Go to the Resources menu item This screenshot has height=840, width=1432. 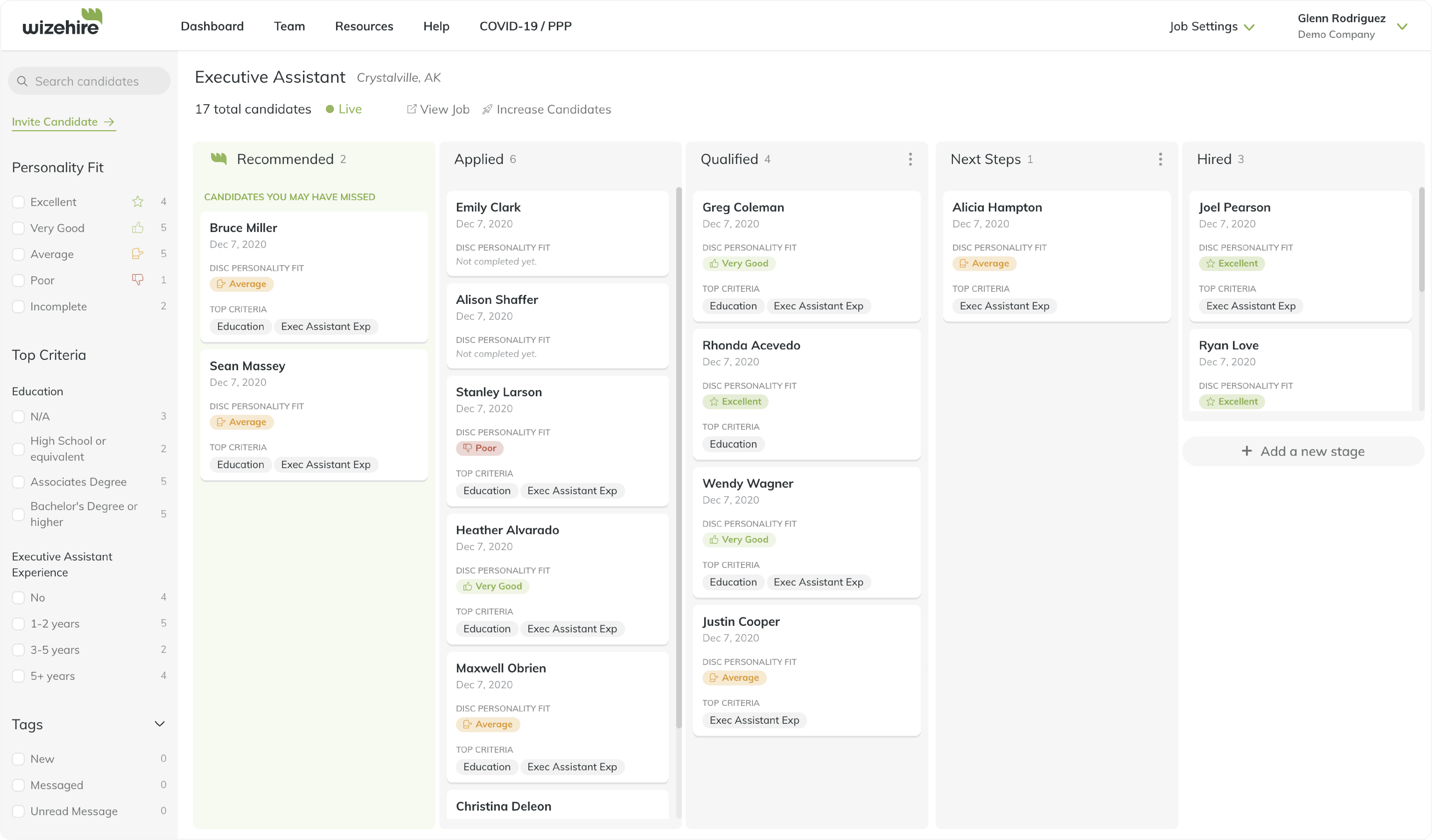point(364,26)
